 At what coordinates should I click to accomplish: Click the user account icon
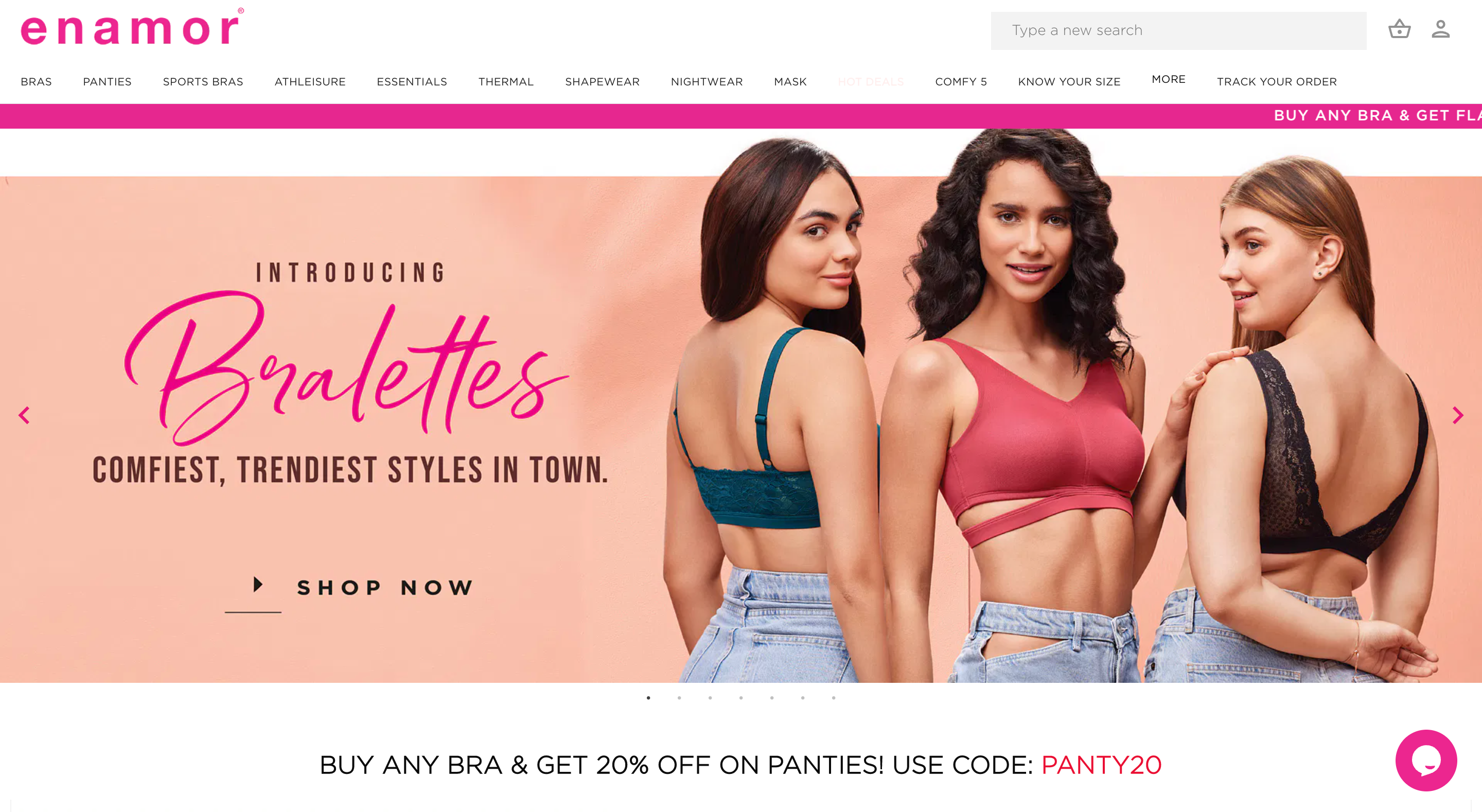coord(1440,29)
